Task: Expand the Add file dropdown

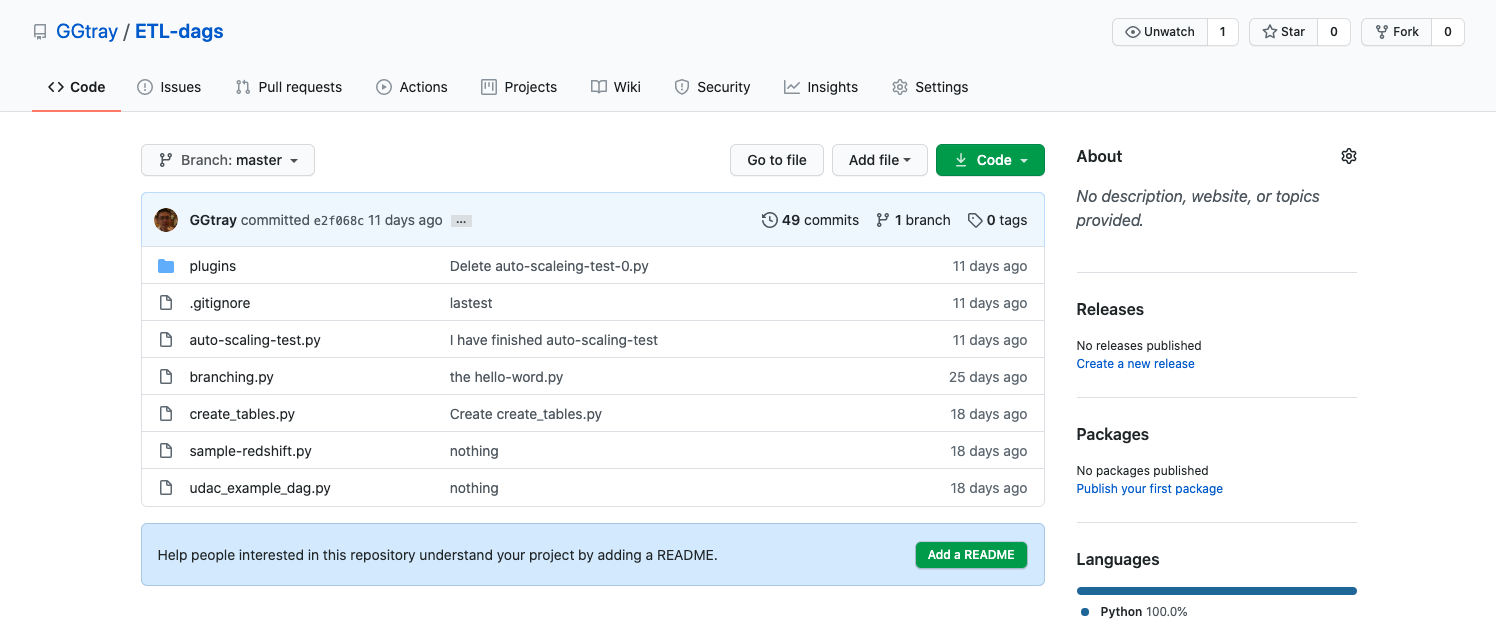Action: 880,160
